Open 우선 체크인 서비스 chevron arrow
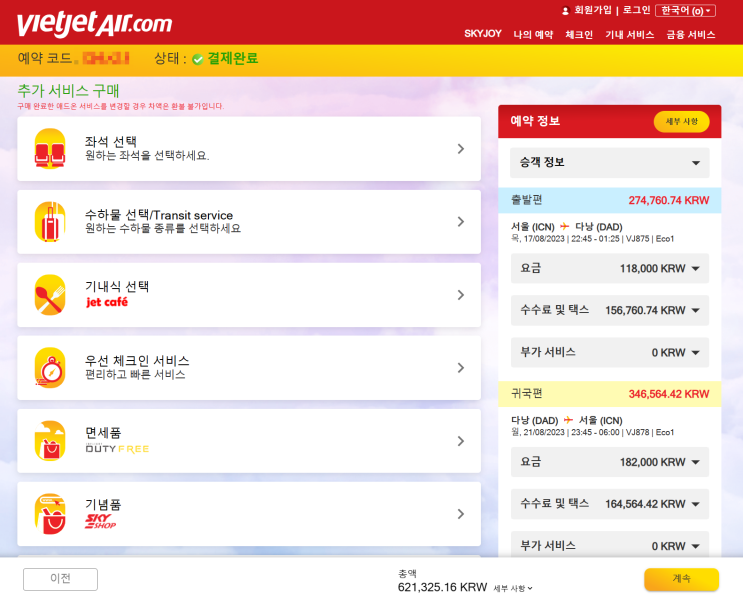The height and width of the screenshot is (603, 743). pos(461,368)
